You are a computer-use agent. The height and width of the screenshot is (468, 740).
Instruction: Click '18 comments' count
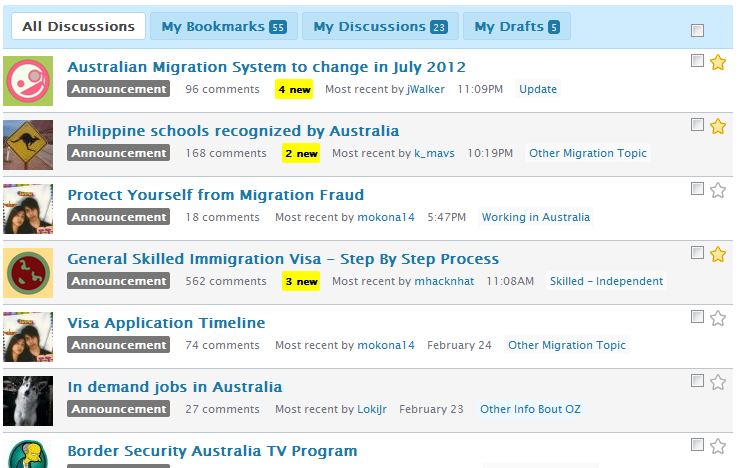tap(222, 217)
